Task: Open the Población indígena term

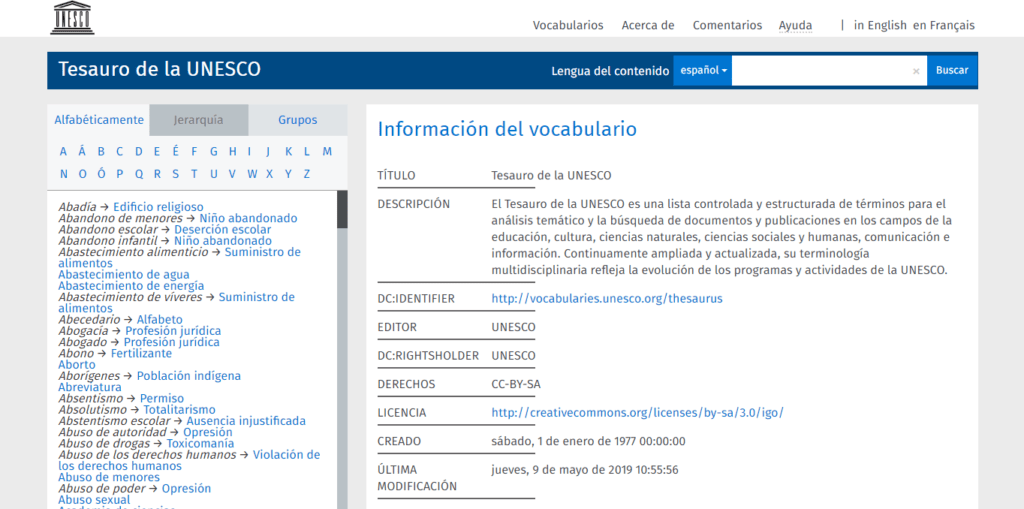Action: tap(189, 376)
